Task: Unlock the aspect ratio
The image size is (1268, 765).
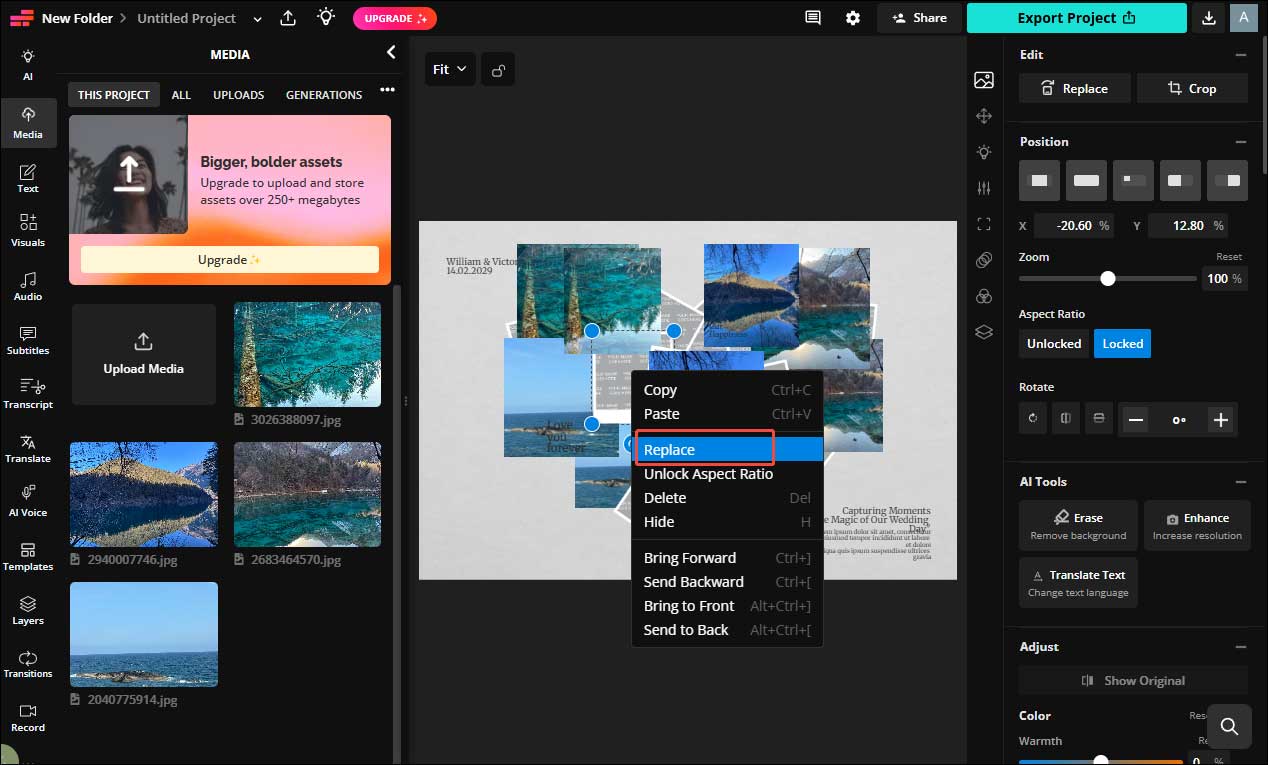Action: pos(1053,343)
